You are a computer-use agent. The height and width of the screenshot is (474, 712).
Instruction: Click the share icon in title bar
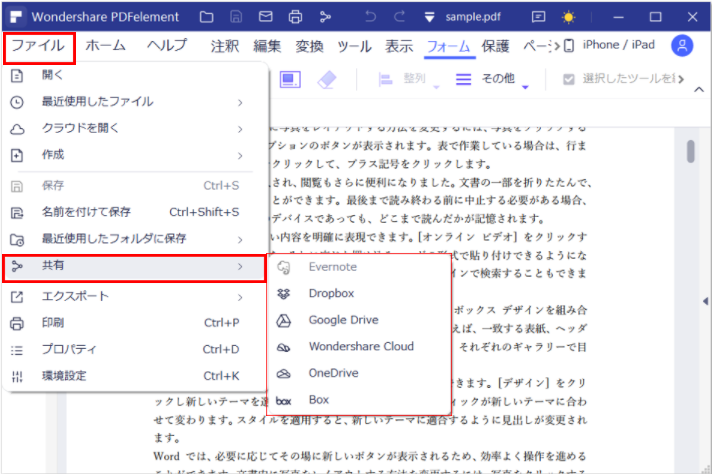325,17
